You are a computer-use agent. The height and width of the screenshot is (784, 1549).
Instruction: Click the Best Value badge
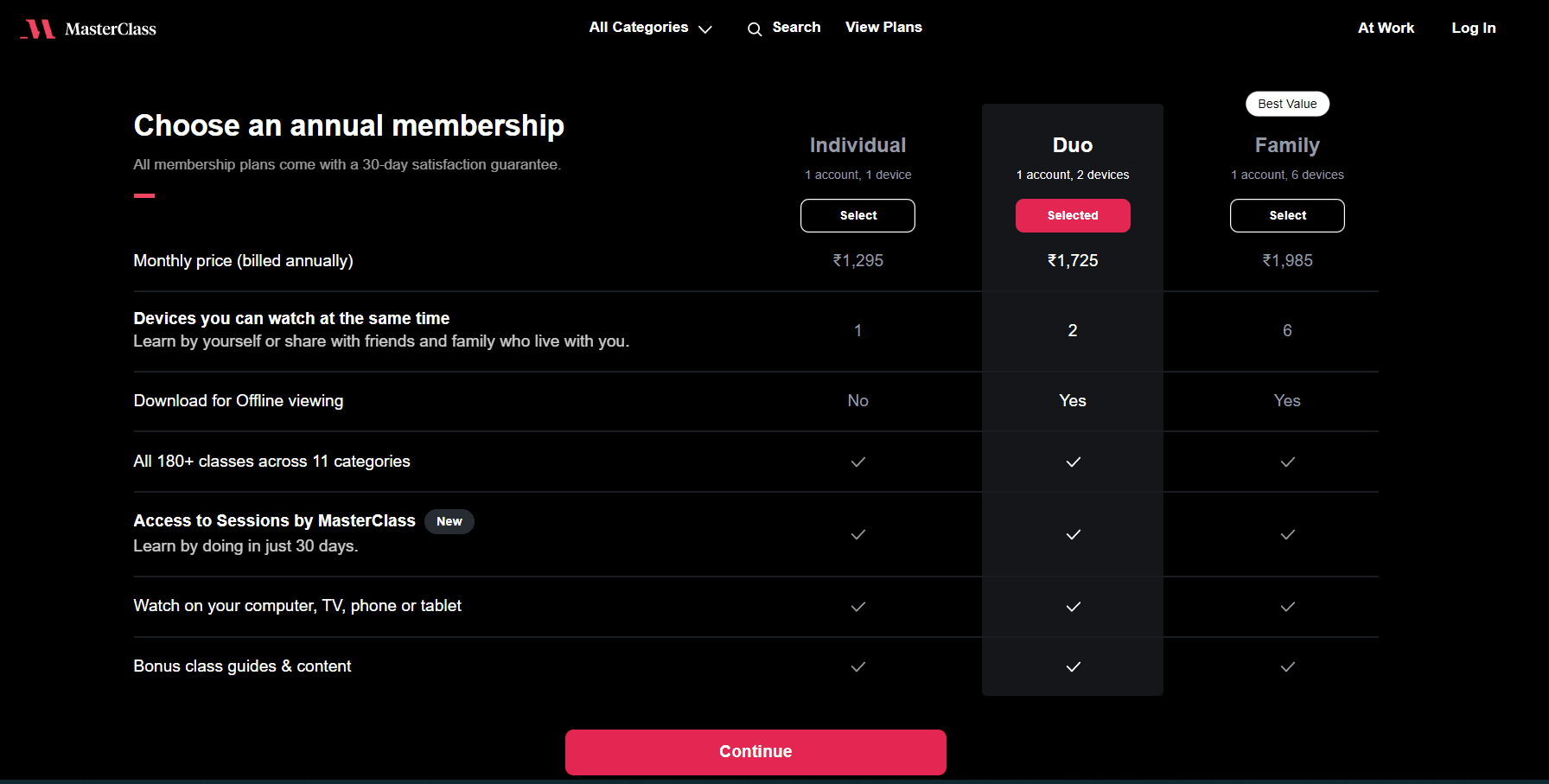pyautogui.click(x=1287, y=104)
